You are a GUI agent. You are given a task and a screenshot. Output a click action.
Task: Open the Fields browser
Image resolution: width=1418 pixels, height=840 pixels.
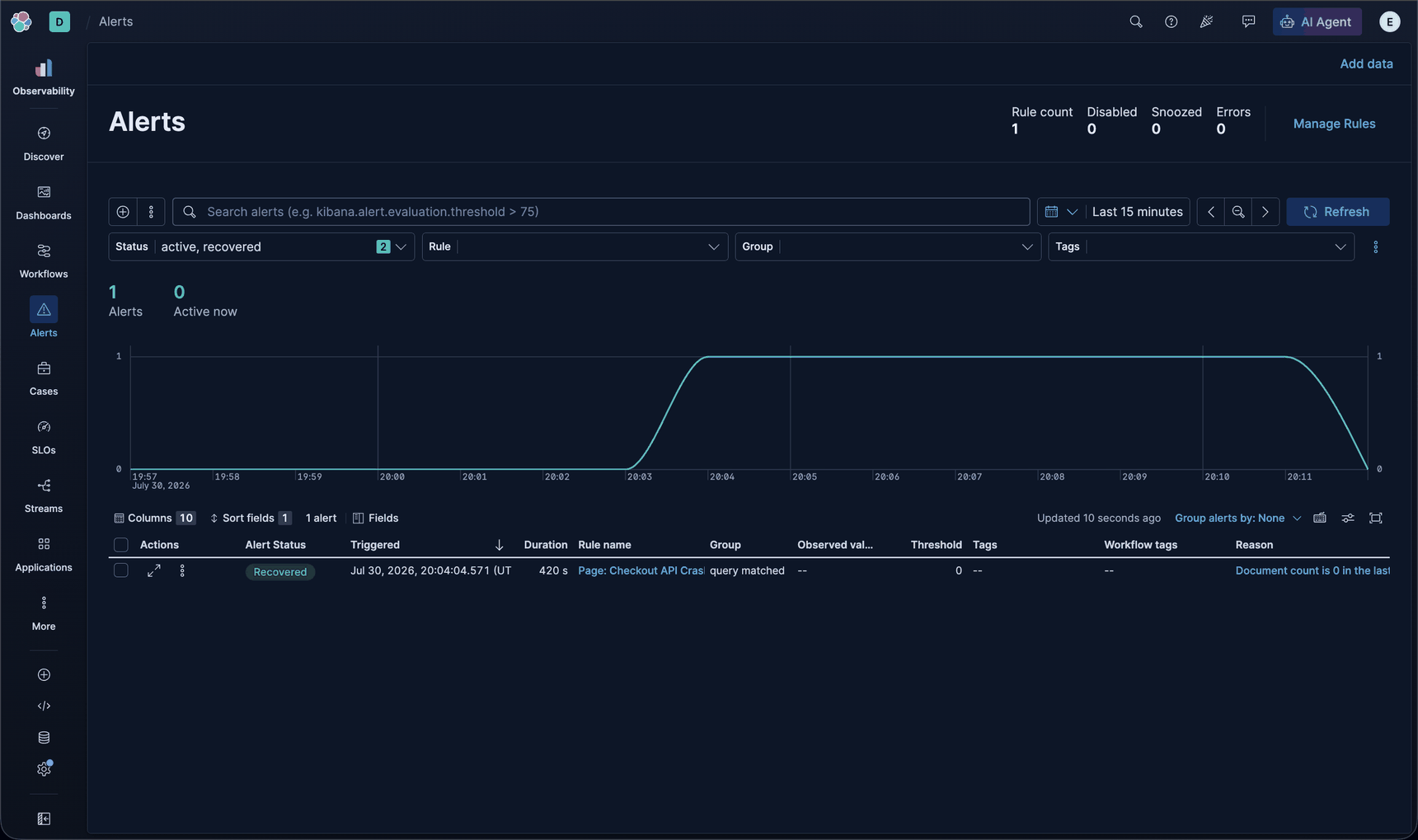coord(375,518)
